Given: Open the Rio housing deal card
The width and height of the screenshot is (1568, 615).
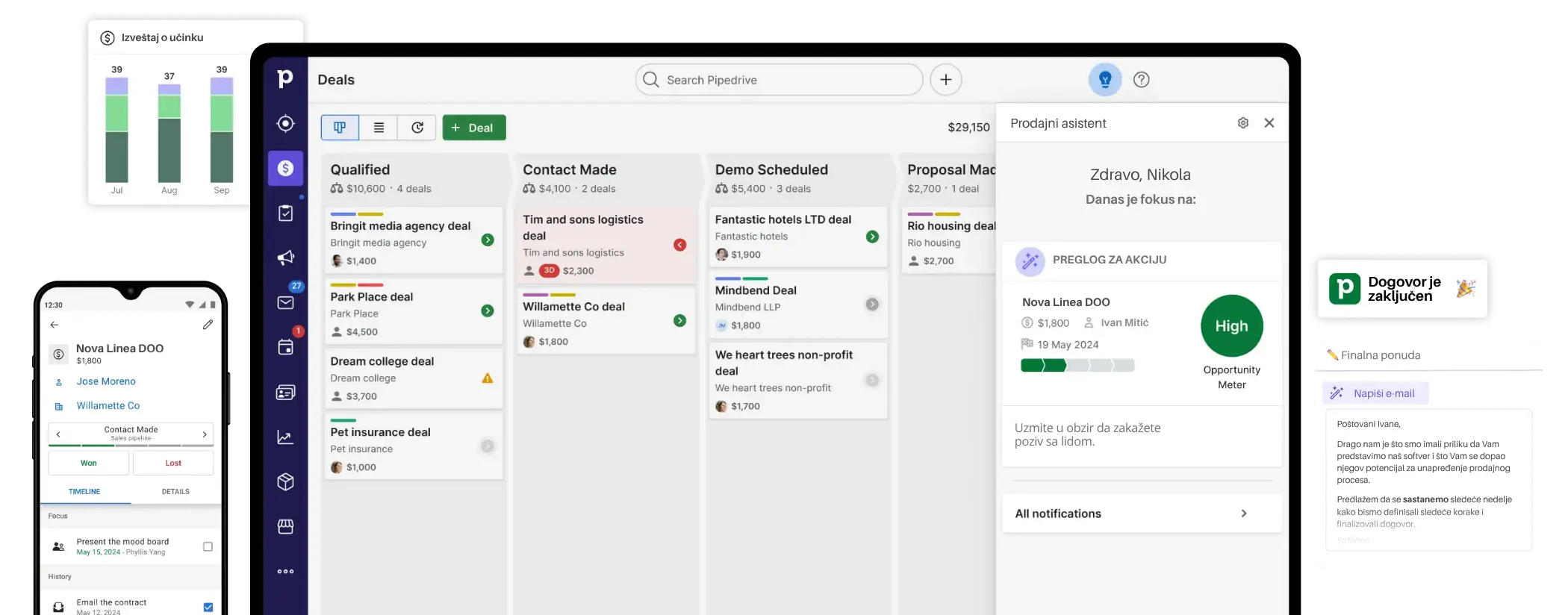Looking at the screenshot, I should [x=949, y=240].
